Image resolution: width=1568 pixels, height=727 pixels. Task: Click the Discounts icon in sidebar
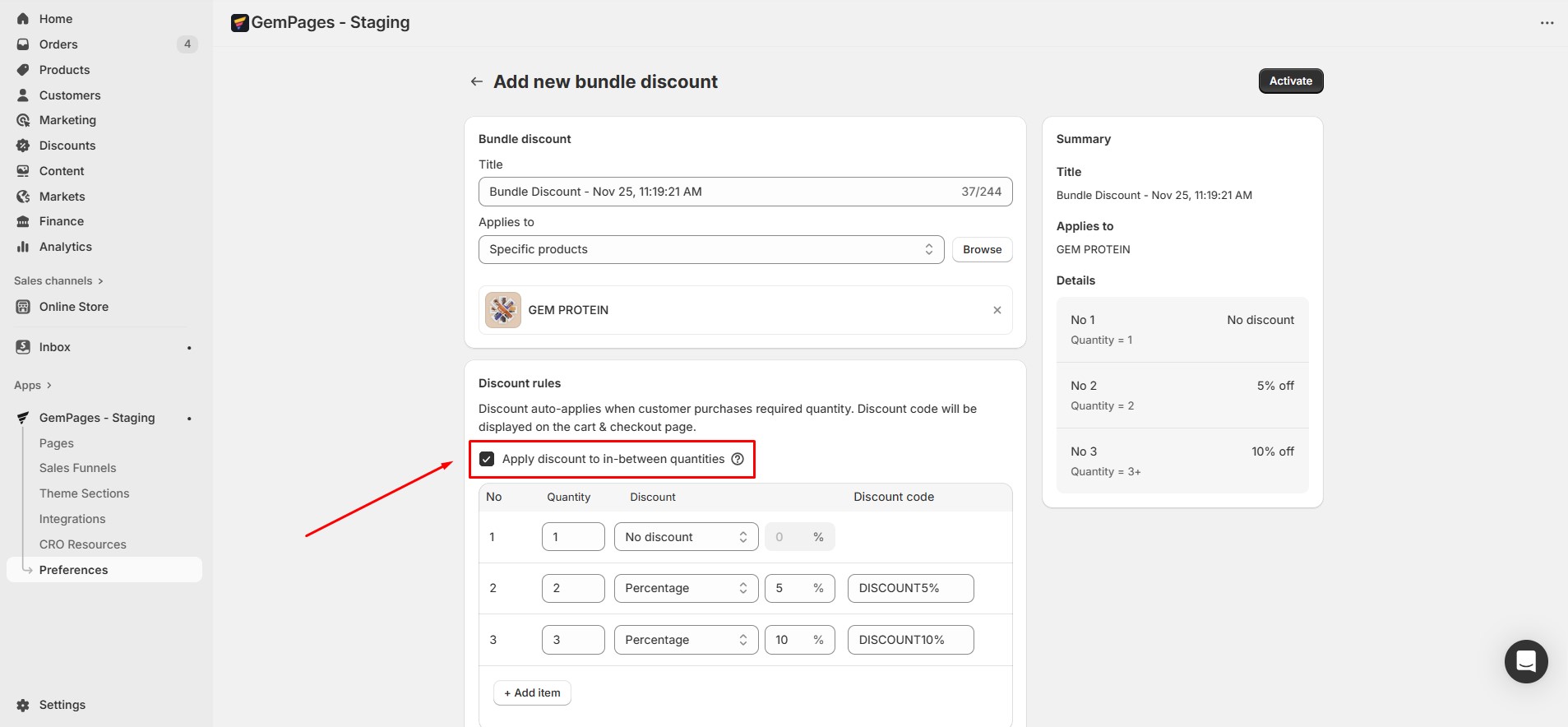[23, 146]
